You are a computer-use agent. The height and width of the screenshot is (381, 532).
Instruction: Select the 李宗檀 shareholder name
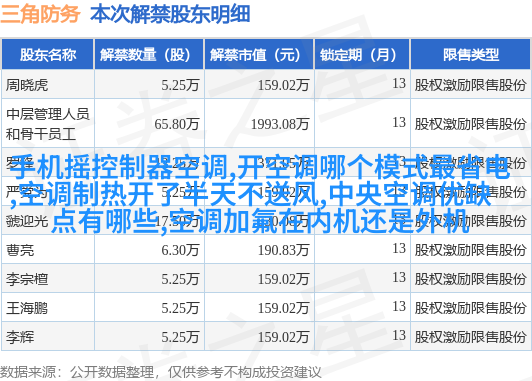click(x=27, y=280)
